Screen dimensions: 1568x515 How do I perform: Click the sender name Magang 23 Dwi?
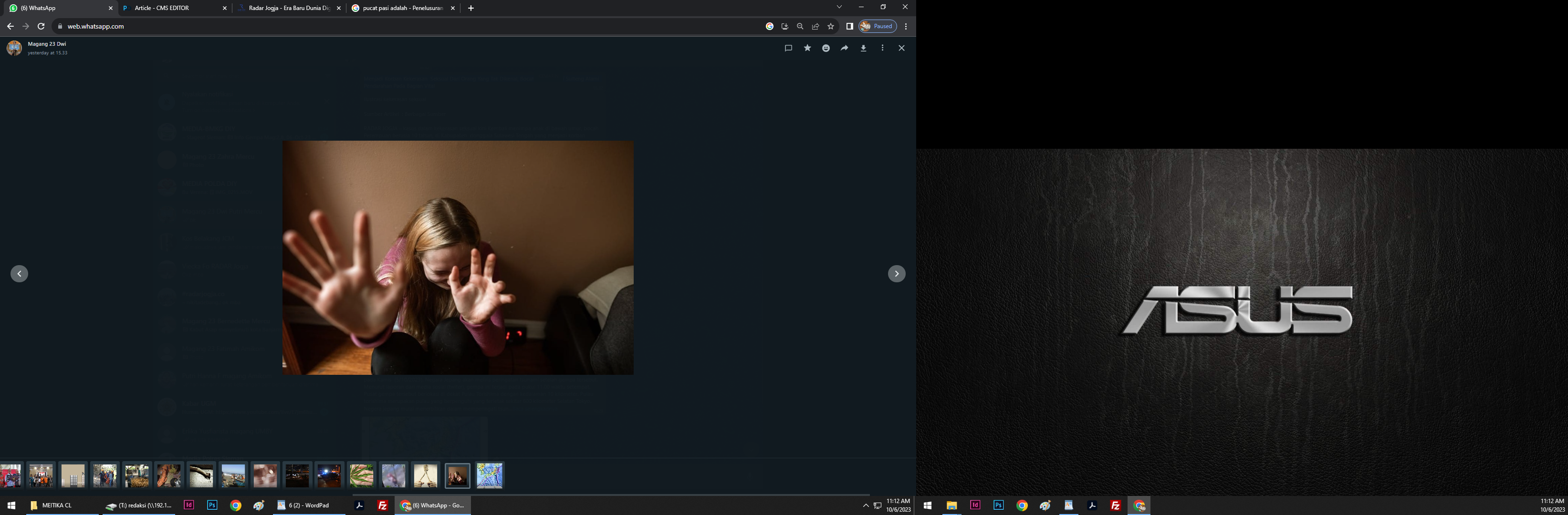tap(47, 44)
